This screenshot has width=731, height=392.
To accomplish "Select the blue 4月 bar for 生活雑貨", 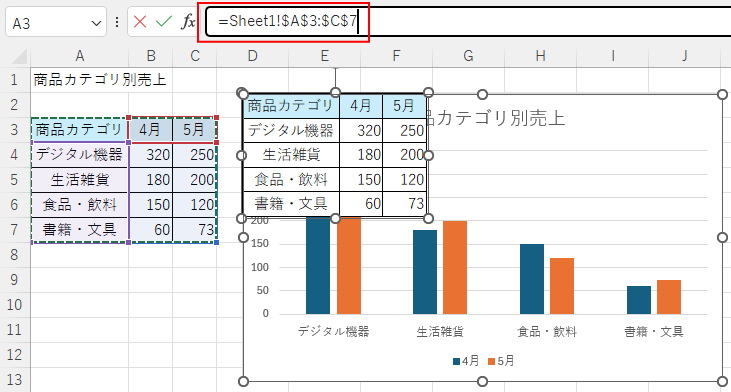I will coord(425,272).
